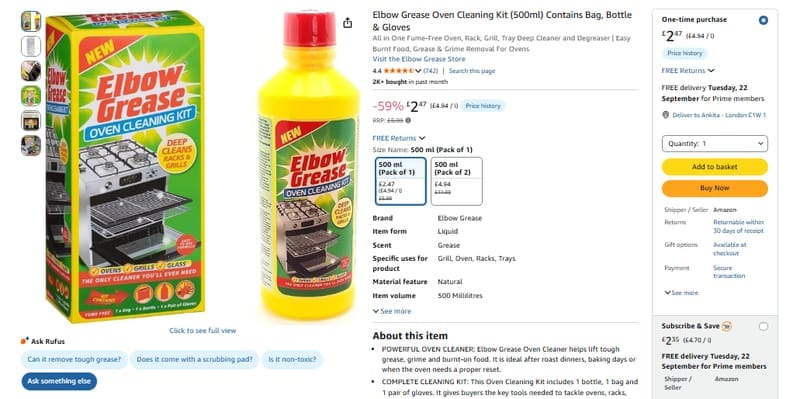
Task: Open Price history next to main price
Action: coord(483,106)
